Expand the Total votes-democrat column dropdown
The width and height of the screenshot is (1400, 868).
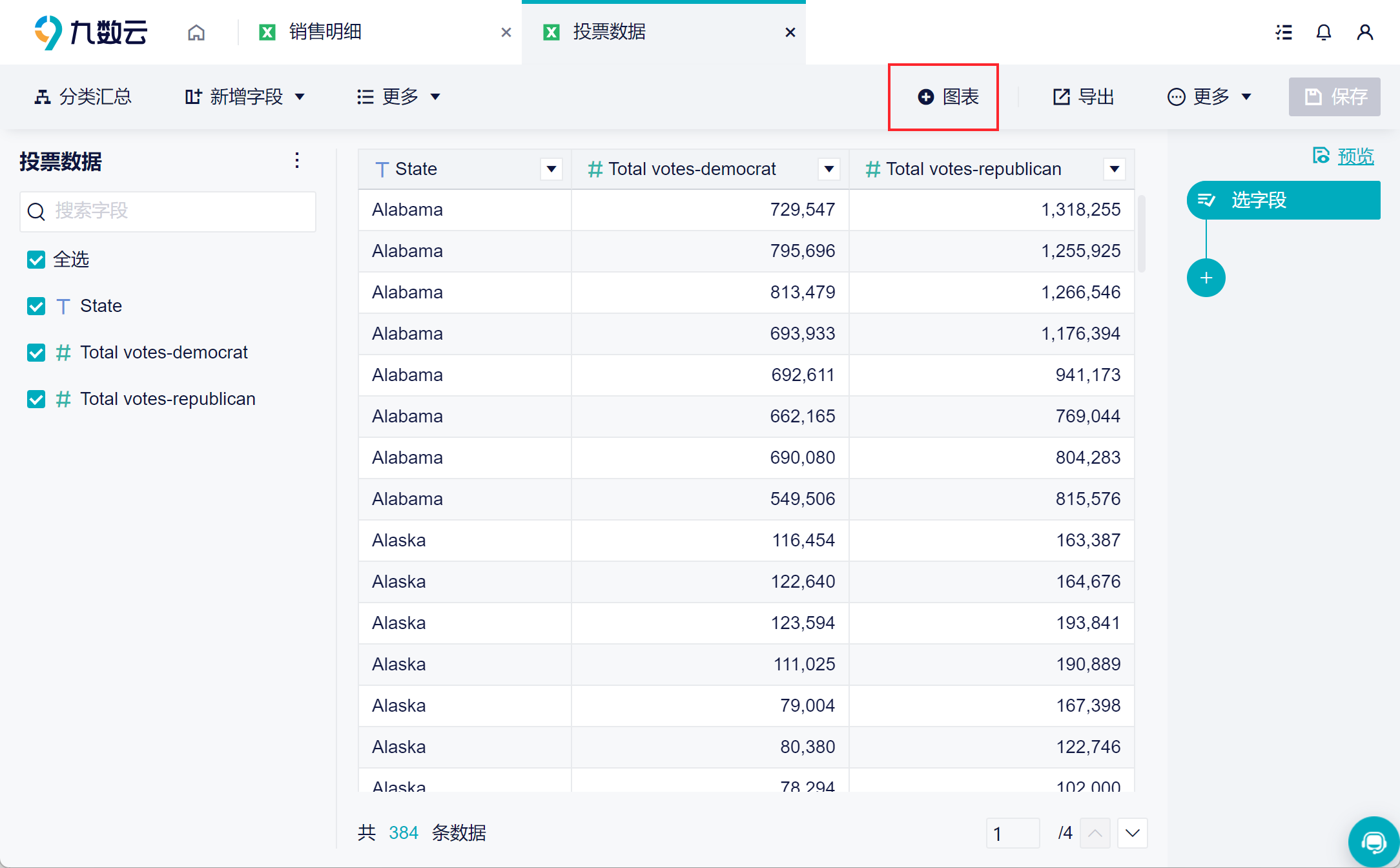click(x=829, y=169)
